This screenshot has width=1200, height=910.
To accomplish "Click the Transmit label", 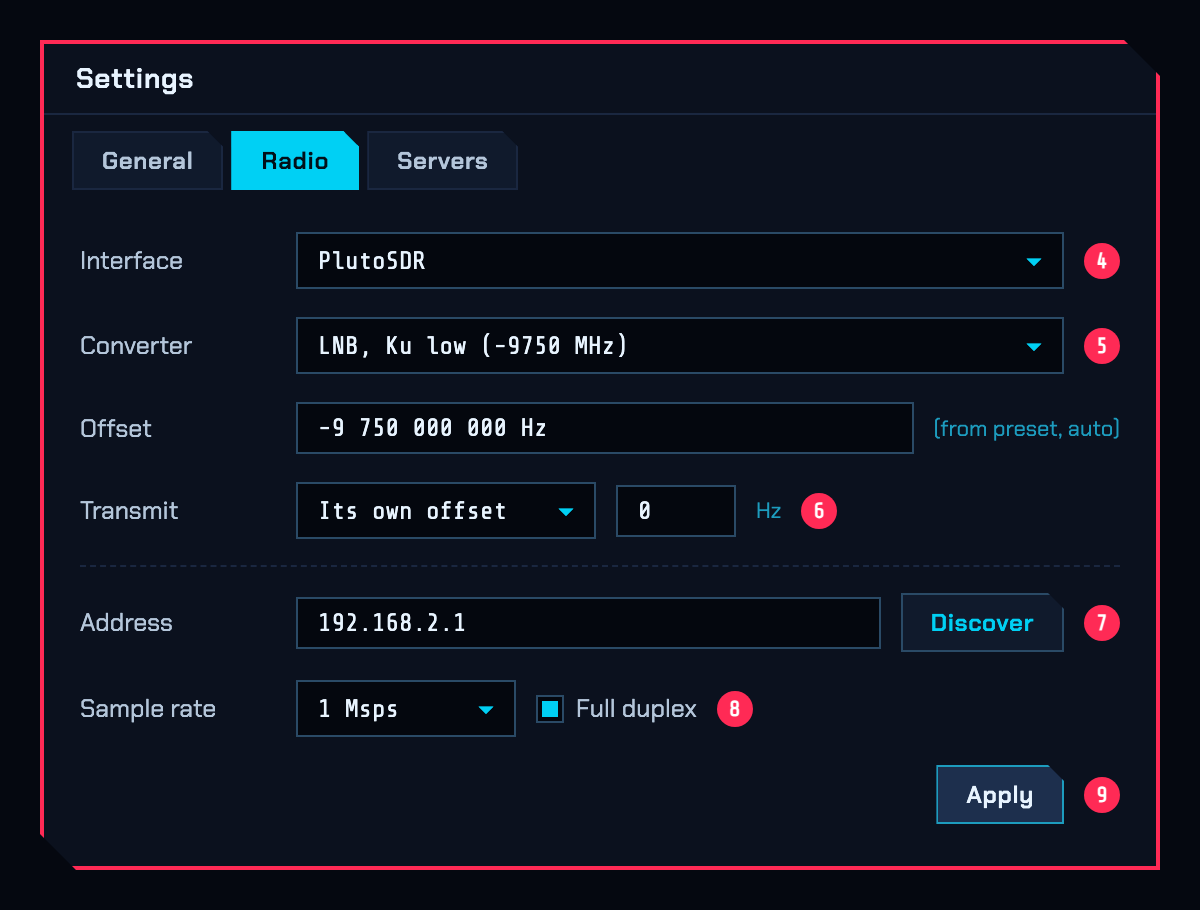I will (x=129, y=511).
